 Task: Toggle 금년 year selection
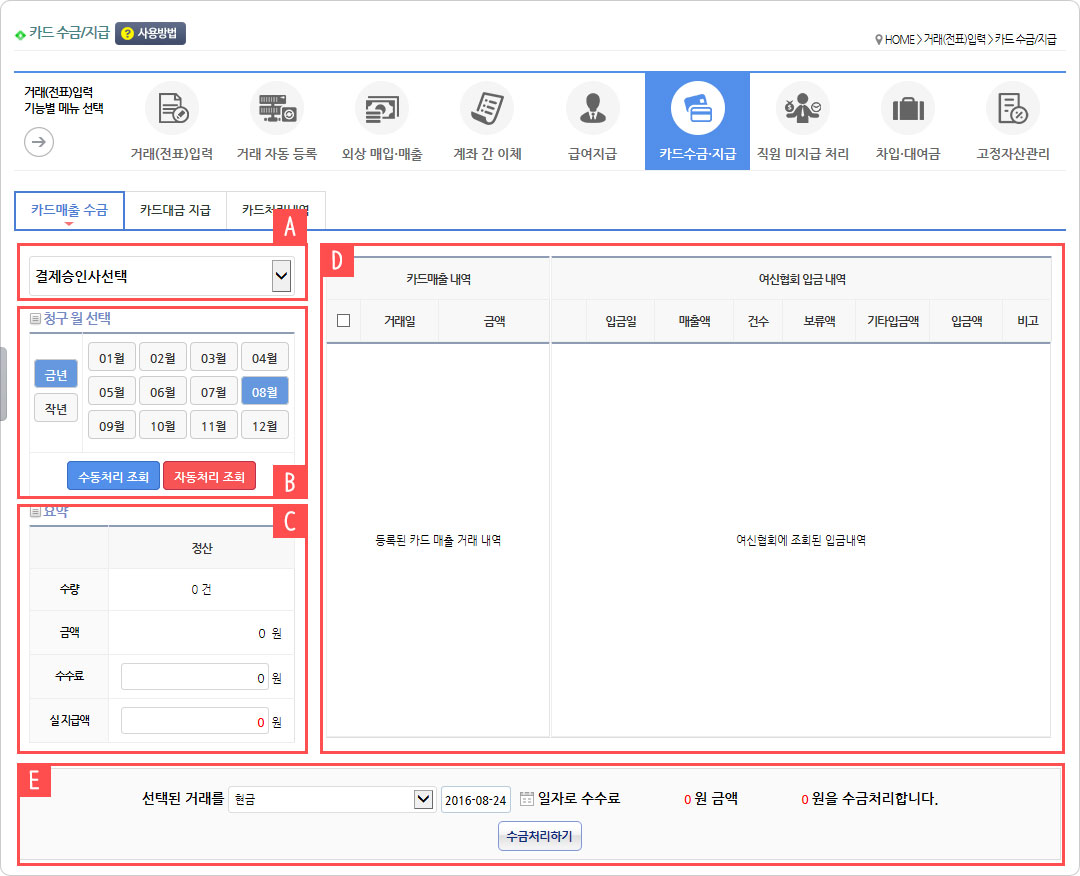(56, 375)
